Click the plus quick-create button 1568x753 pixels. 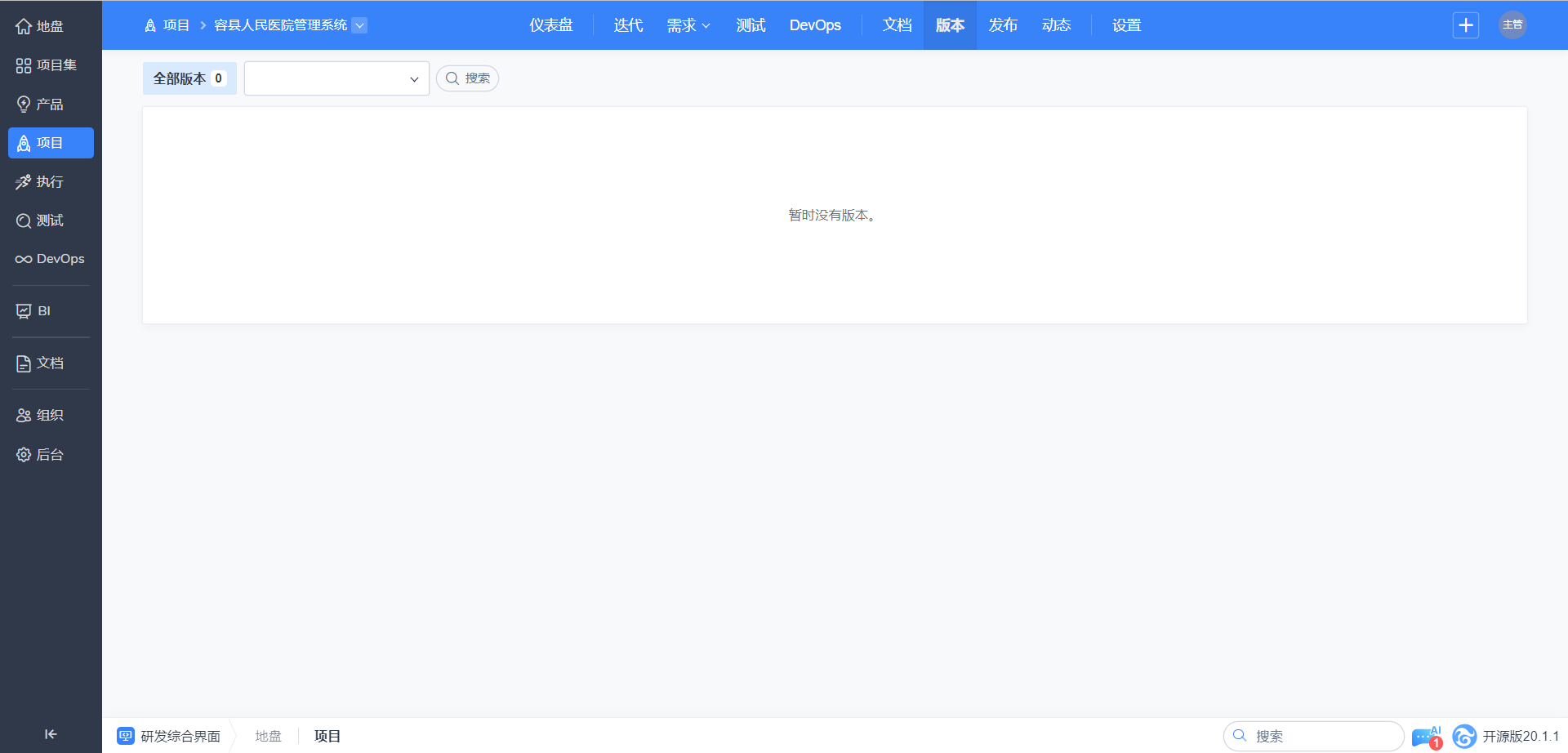[x=1466, y=25]
